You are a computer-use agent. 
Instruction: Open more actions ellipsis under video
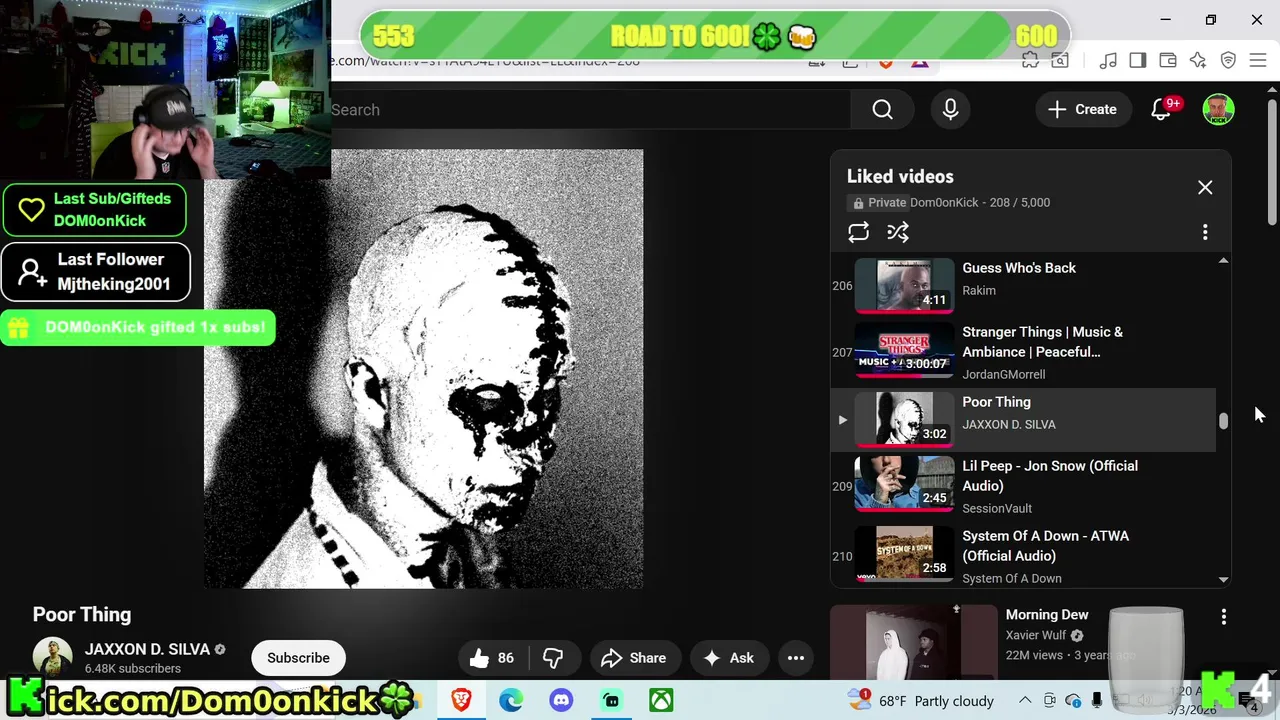point(796,658)
